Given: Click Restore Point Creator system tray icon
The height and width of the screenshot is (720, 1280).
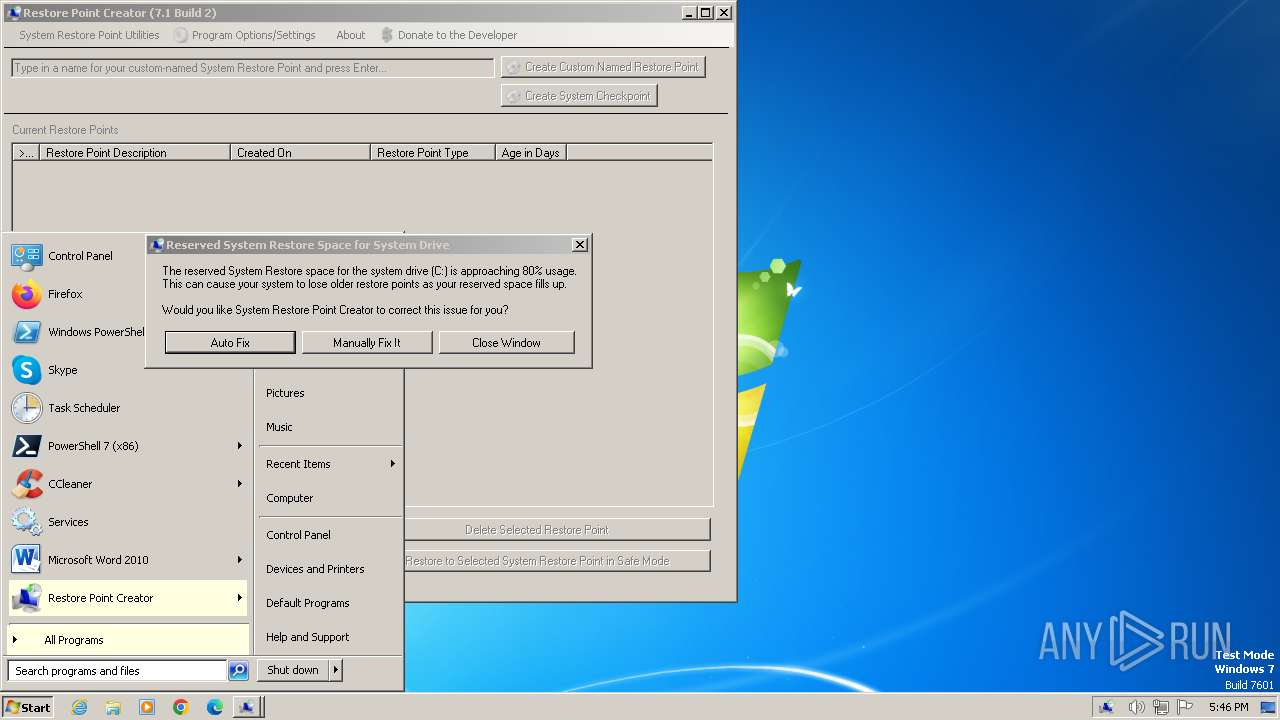Looking at the screenshot, I should pos(1107,707).
